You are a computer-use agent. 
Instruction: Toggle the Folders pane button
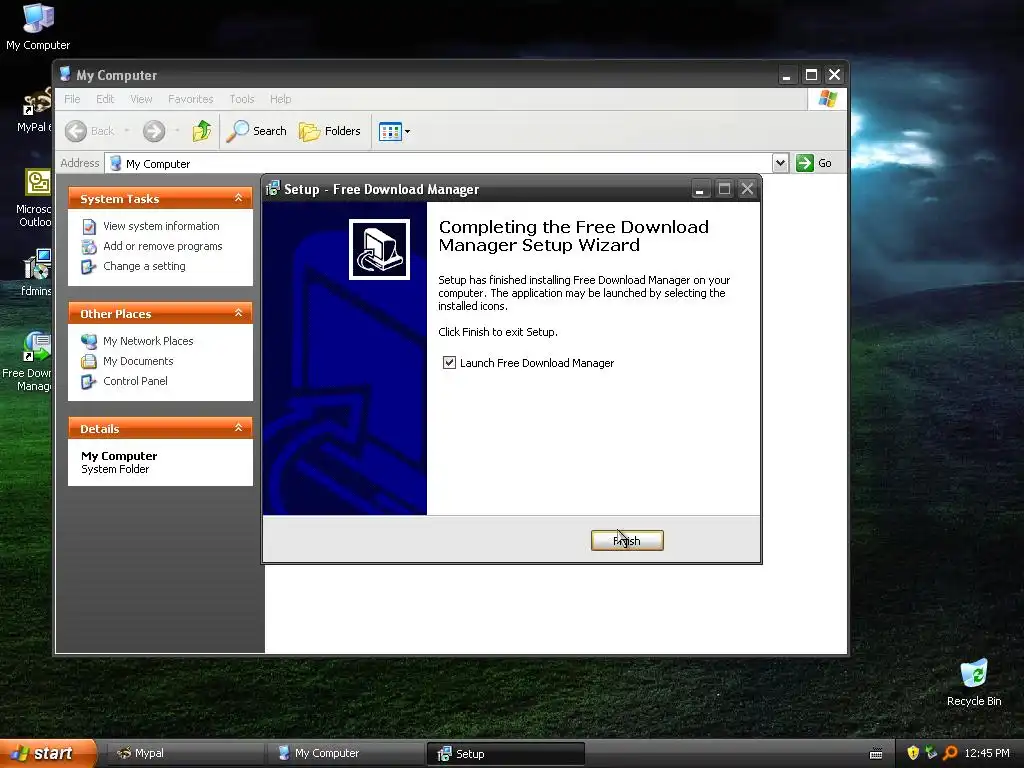330,131
